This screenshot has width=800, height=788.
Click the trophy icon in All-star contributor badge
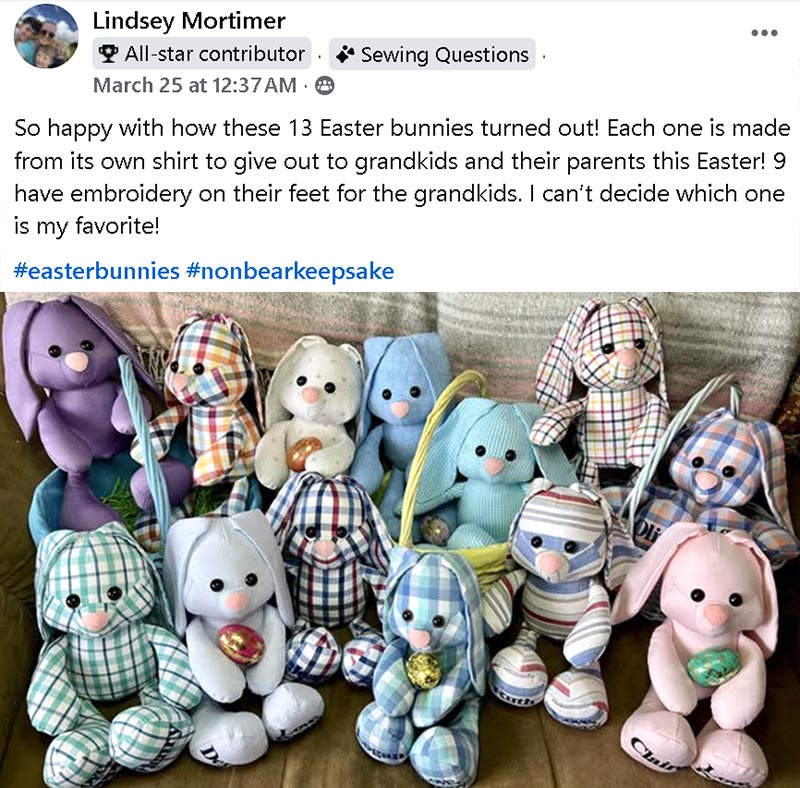click(x=108, y=54)
